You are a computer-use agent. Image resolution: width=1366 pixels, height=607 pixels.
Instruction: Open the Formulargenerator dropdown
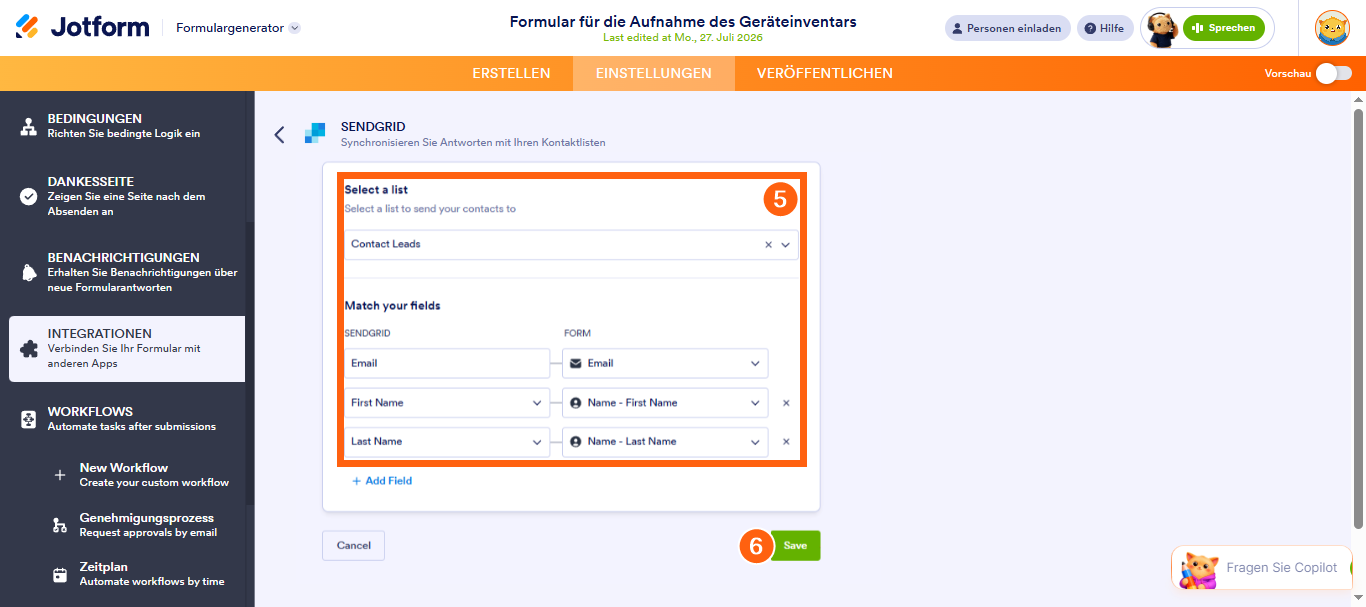pos(238,28)
